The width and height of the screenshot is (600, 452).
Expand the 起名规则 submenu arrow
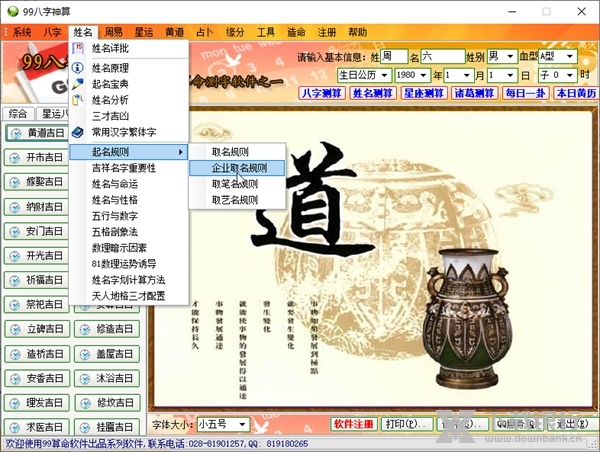coord(181,152)
